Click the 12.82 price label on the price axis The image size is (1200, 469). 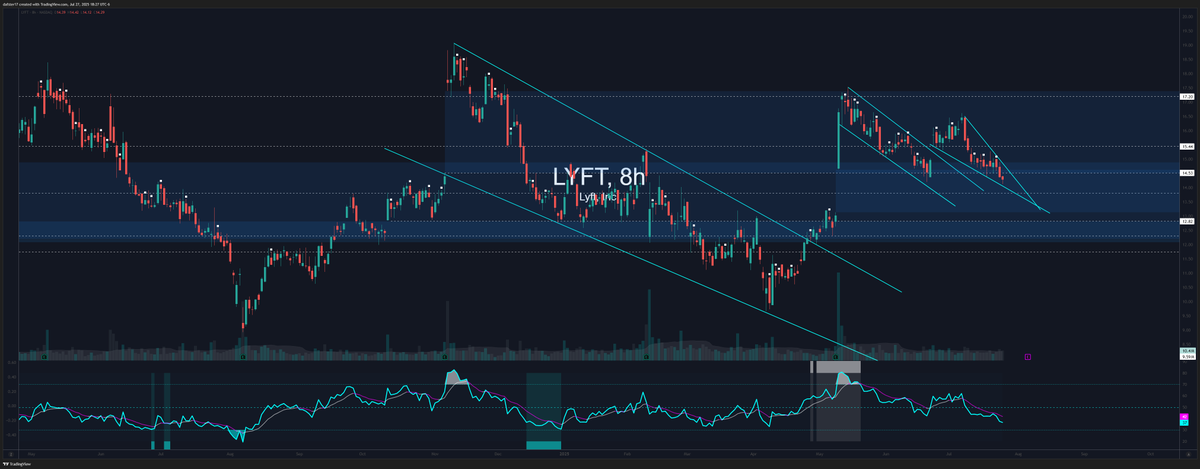point(1188,221)
